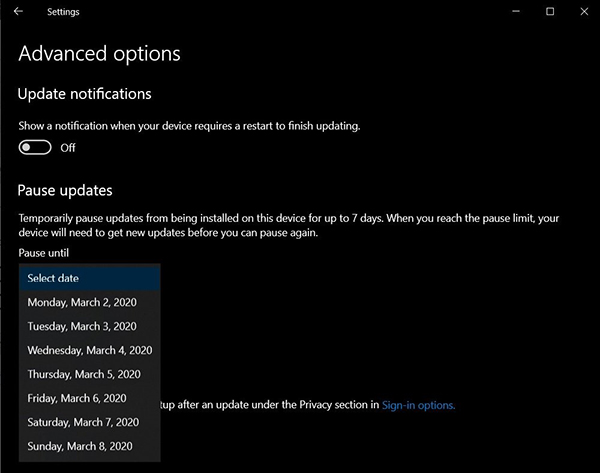
Task: Choose Wednesday, March 4, 2020
Action: [x=89, y=350]
